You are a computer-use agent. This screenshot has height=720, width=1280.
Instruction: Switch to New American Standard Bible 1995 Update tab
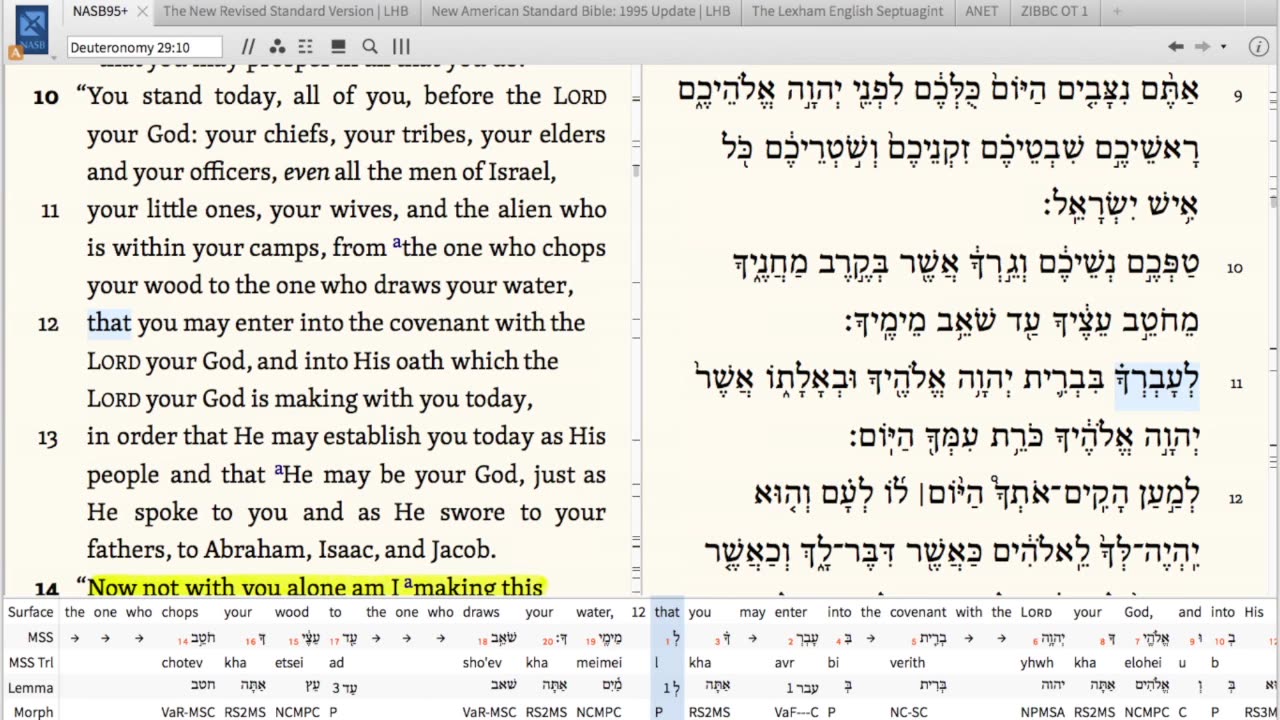pos(581,12)
